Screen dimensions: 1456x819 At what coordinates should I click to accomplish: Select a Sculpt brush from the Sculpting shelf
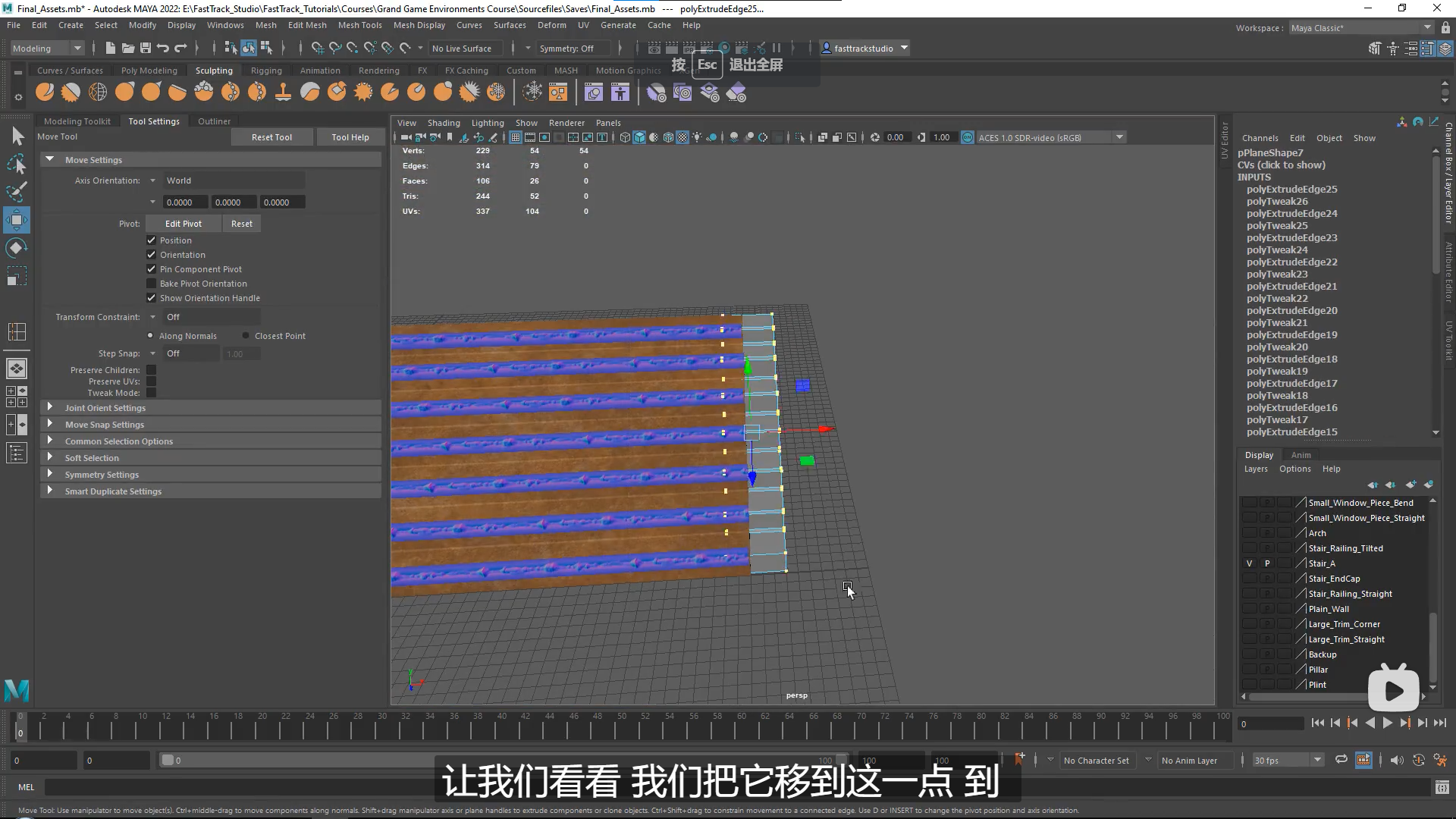coord(45,92)
